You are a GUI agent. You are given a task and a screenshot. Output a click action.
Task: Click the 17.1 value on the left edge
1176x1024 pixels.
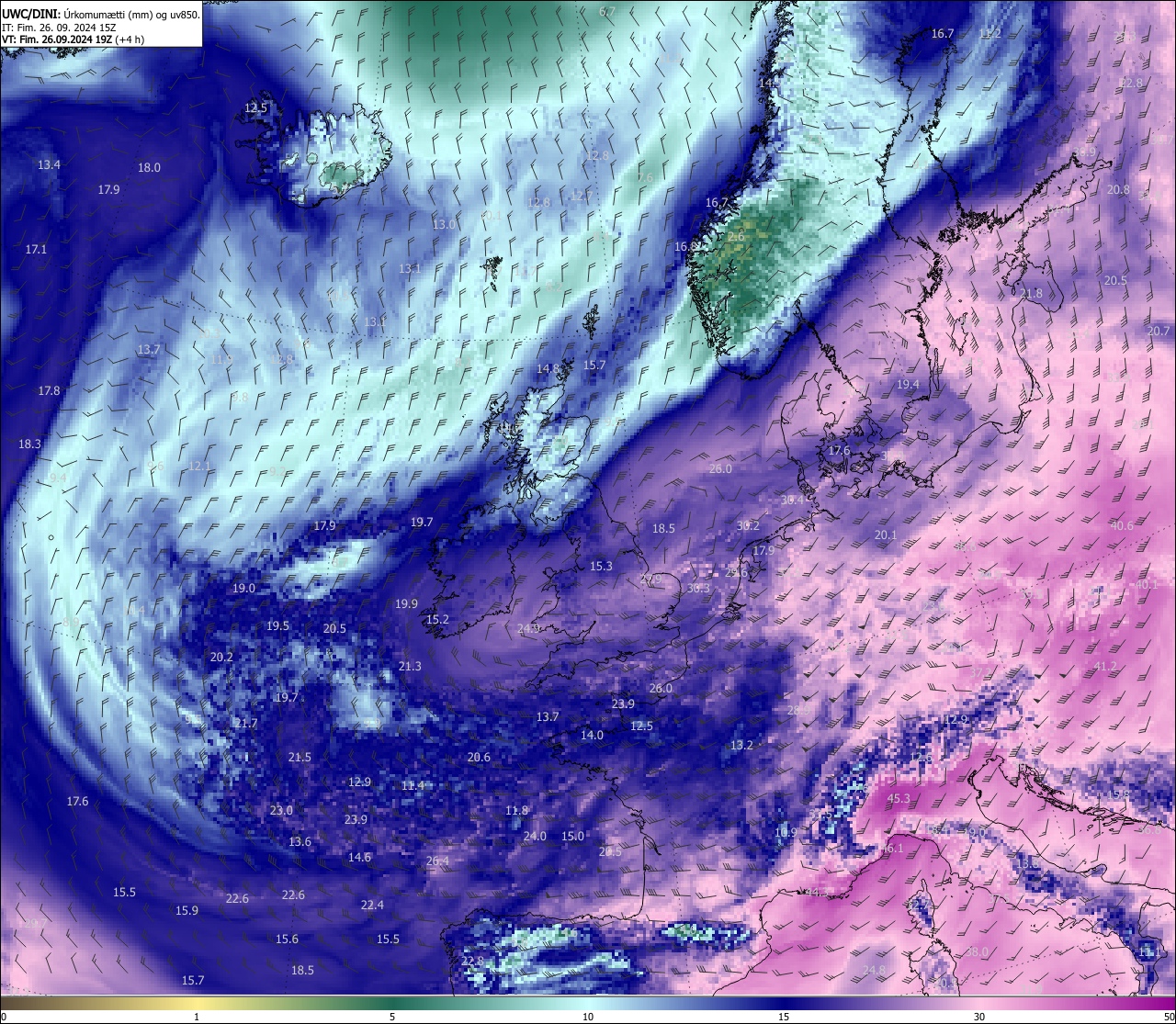pos(36,250)
